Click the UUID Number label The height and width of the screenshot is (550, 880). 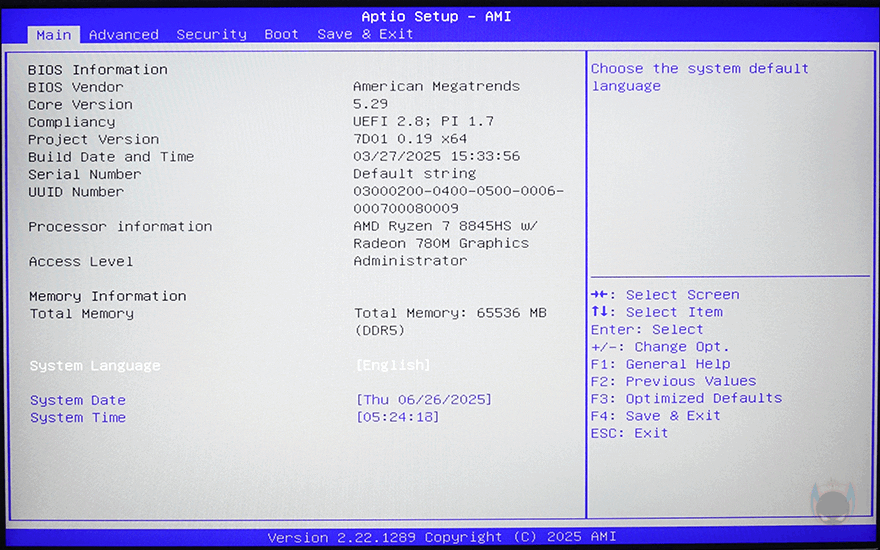(x=76, y=192)
